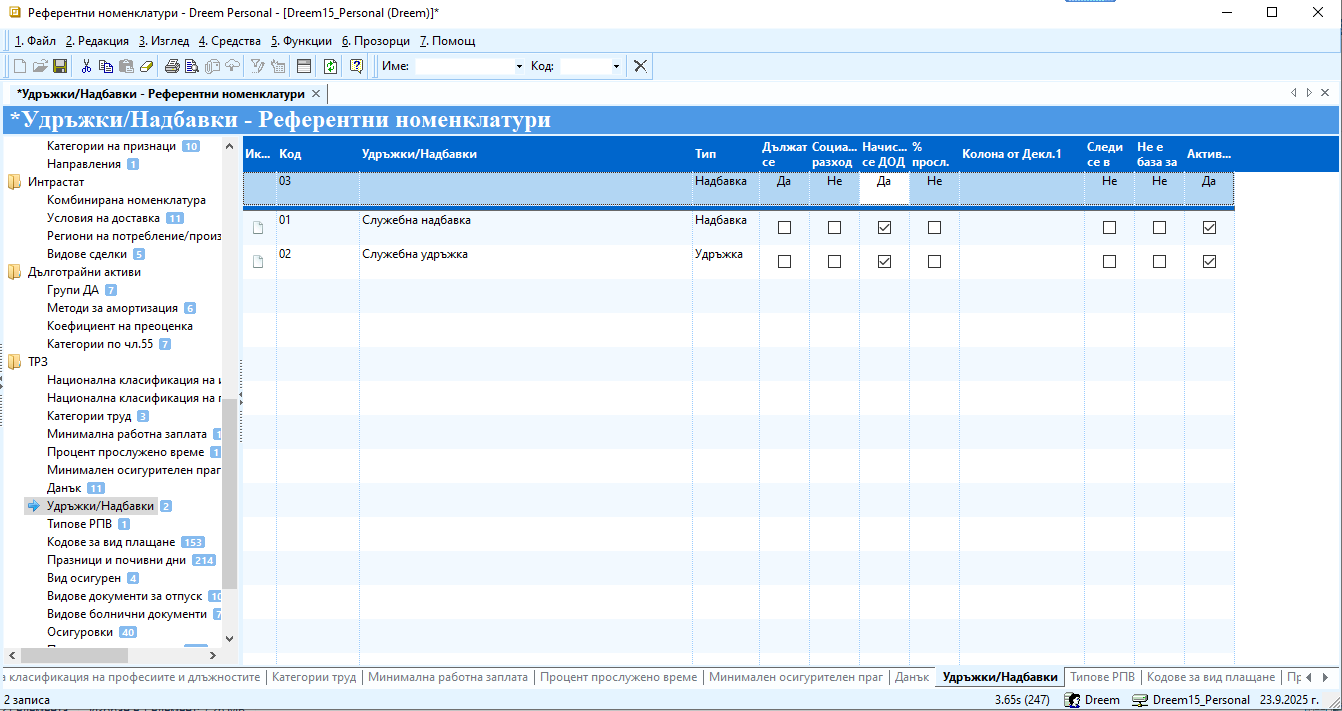Open the Код filter dropdown
The height and width of the screenshot is (711, 1342).
616,66
